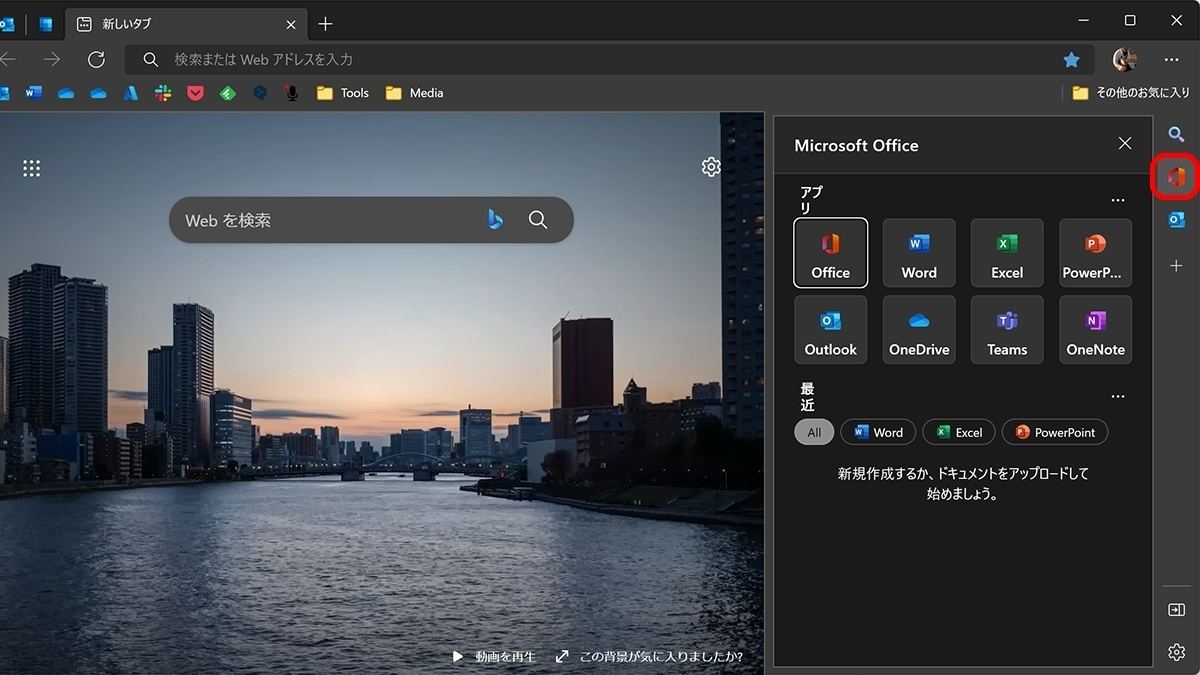Click the favorites star in the address bar
The height and width of the screenshot is (675, 1200).
(1071, 60)
